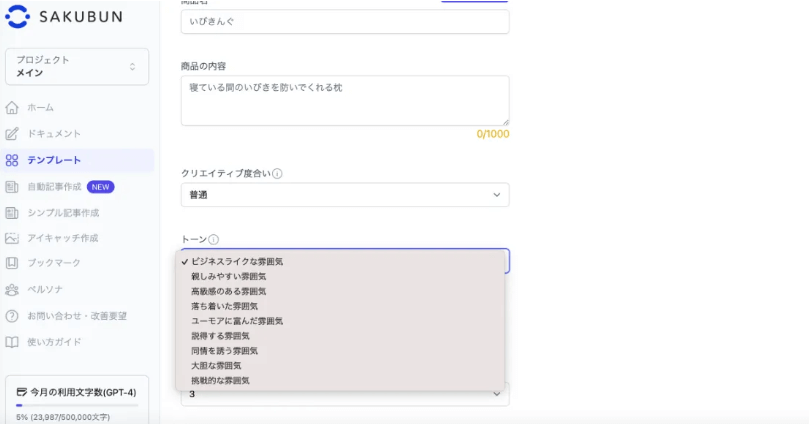
Task: Select 説得する雰囲気 option
Action: 340,336
